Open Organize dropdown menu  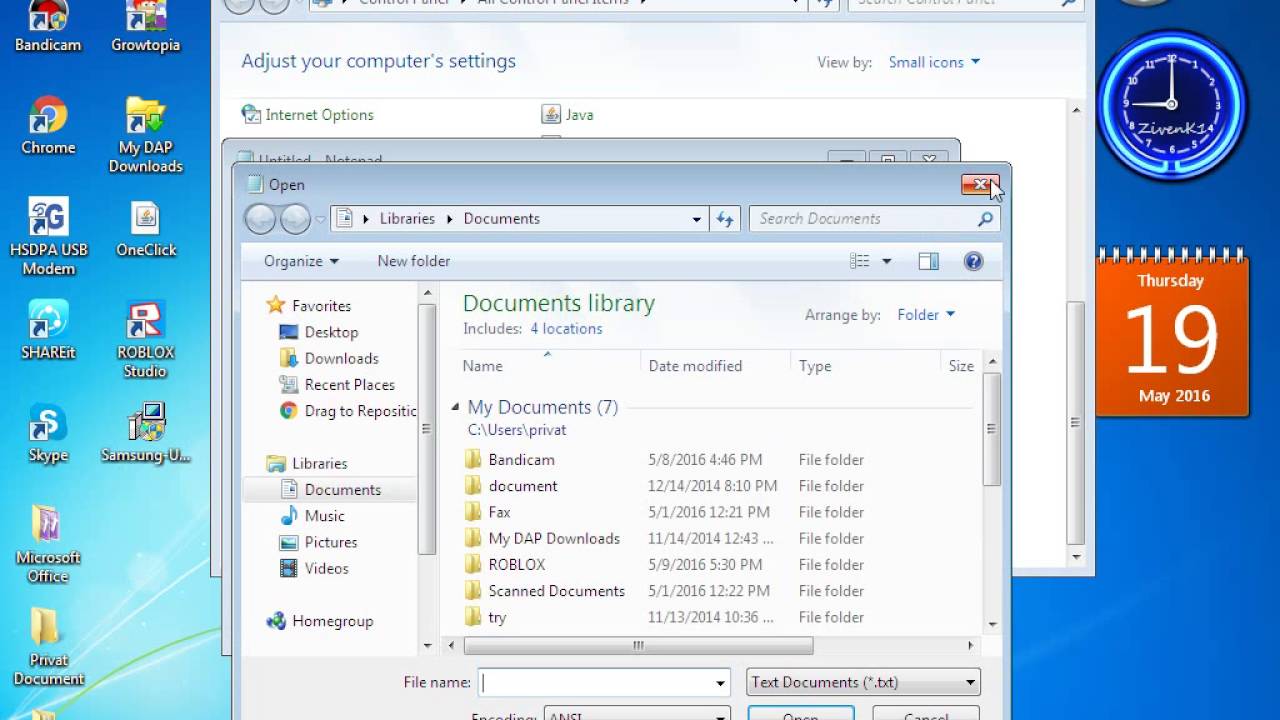coord(301,261)
